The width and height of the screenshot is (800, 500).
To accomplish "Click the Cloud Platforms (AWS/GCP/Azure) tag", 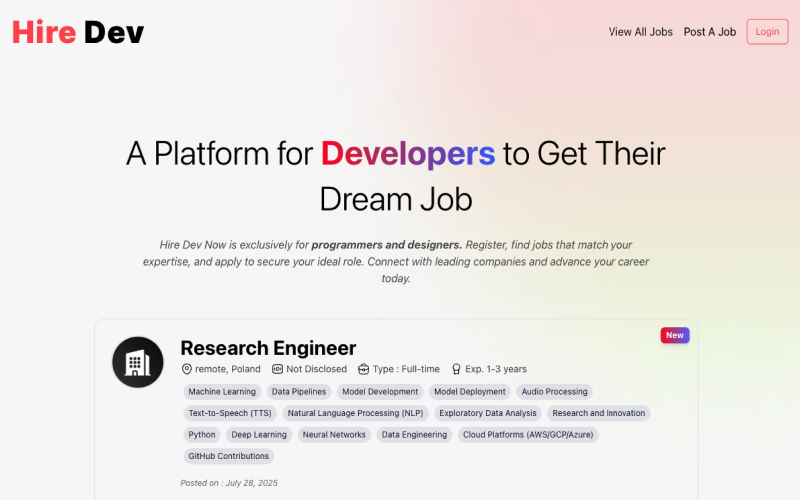I will click(x=529, y=435).
